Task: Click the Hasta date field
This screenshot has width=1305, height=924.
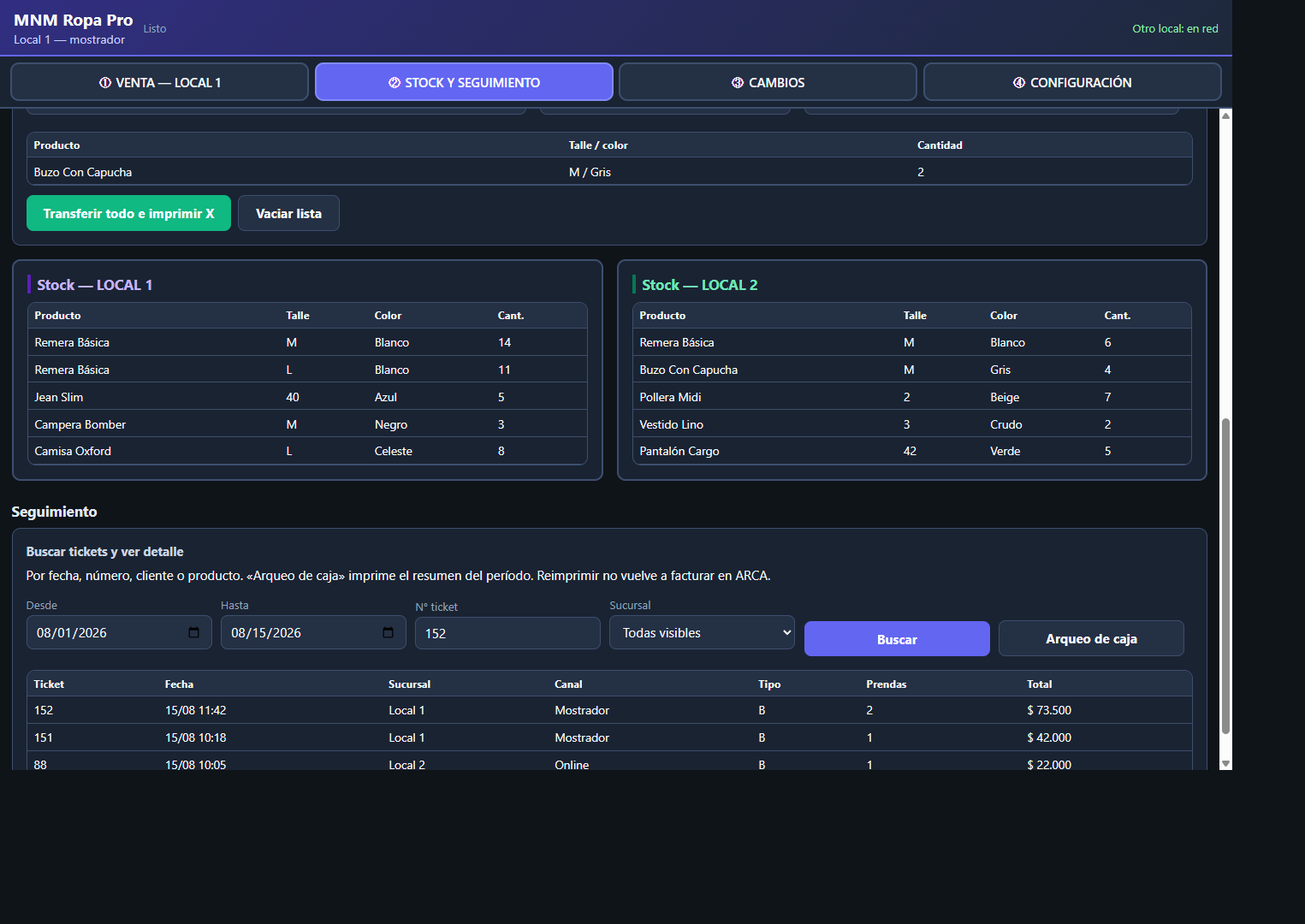Action: (313, 632)
